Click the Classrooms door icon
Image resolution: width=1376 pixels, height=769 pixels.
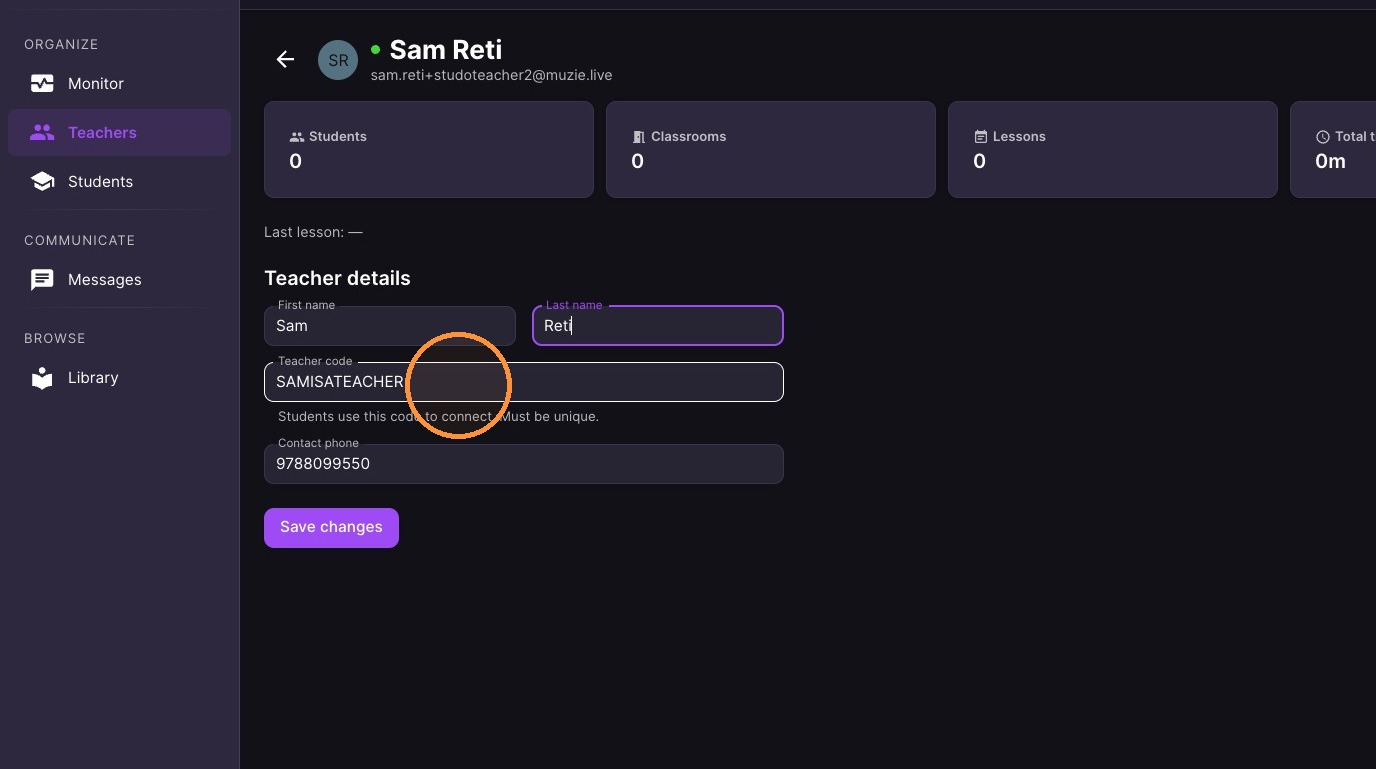[639, 136]
